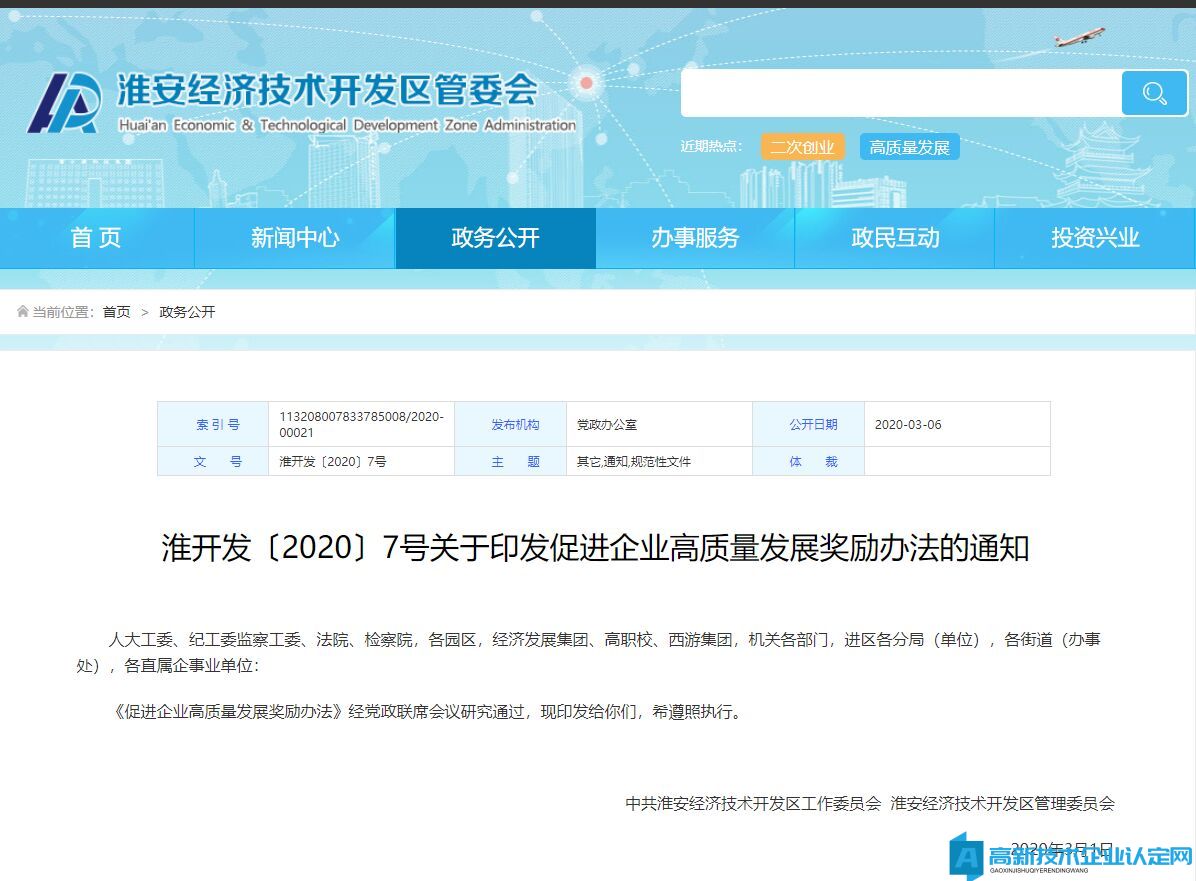Focus the site search input field

(900, 94)
